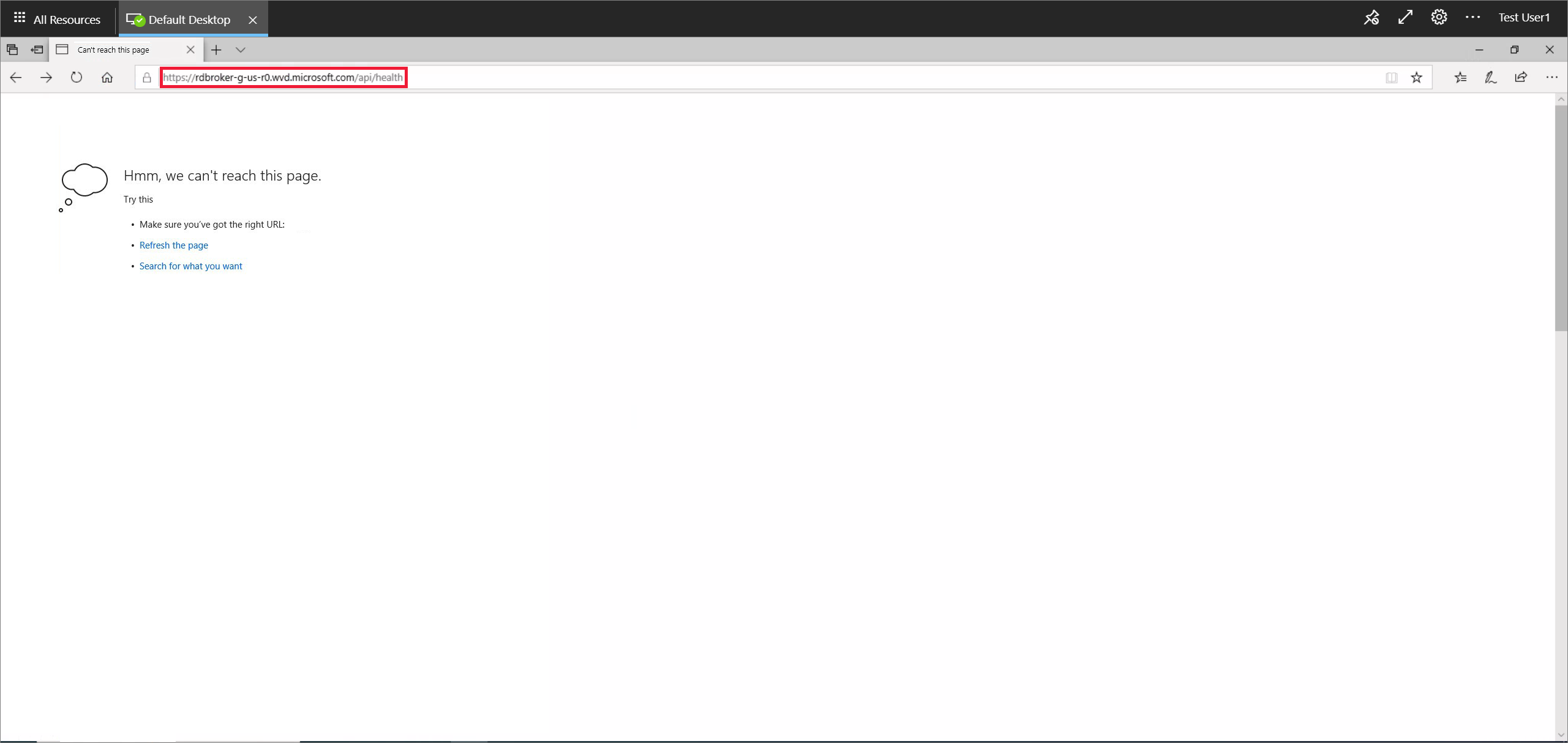Click the reading view icon in address bar

click(1391, 77)
